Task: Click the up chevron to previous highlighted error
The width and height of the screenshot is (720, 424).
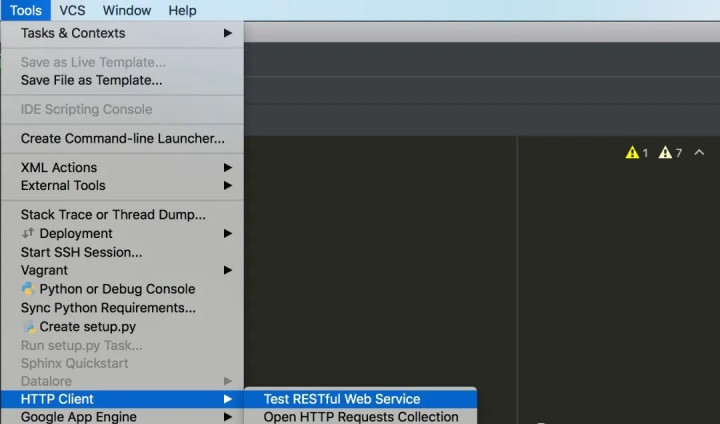Action: [699, 152]
